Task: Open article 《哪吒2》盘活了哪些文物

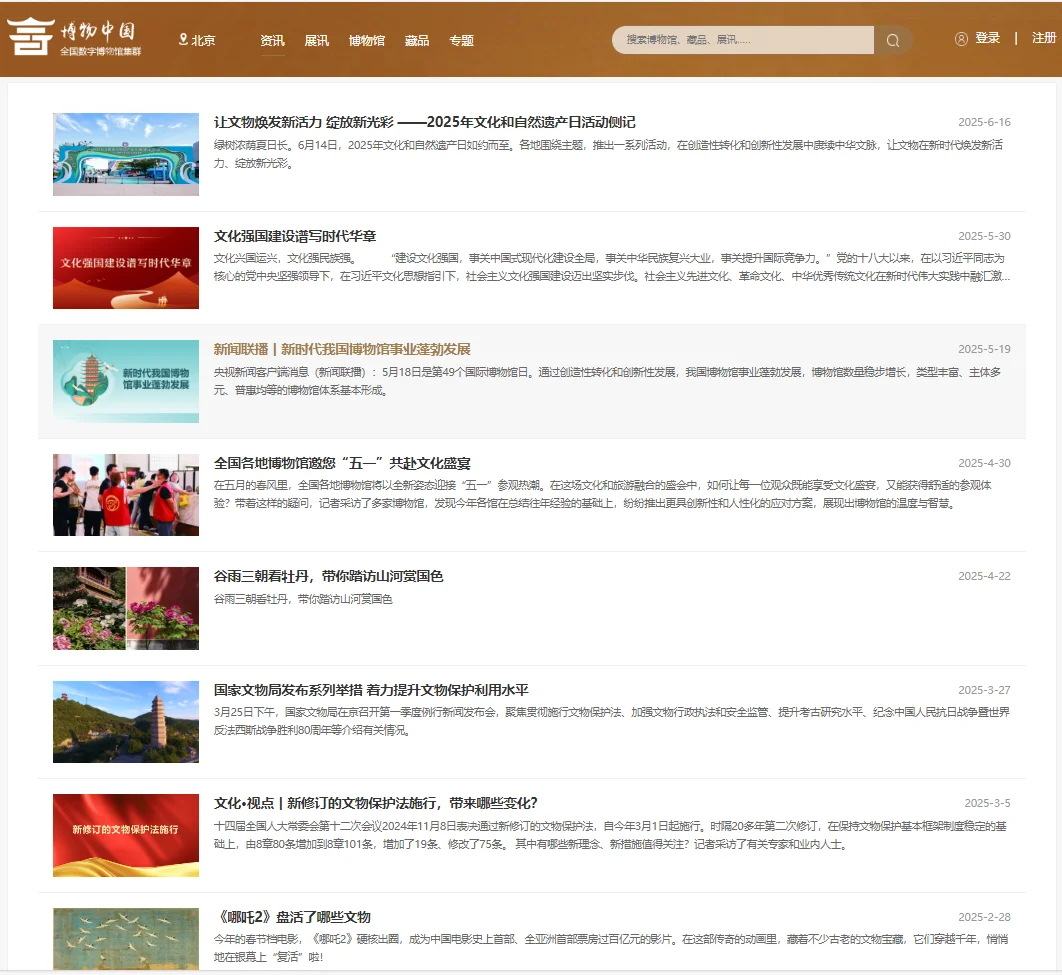Action: [293, 917]
